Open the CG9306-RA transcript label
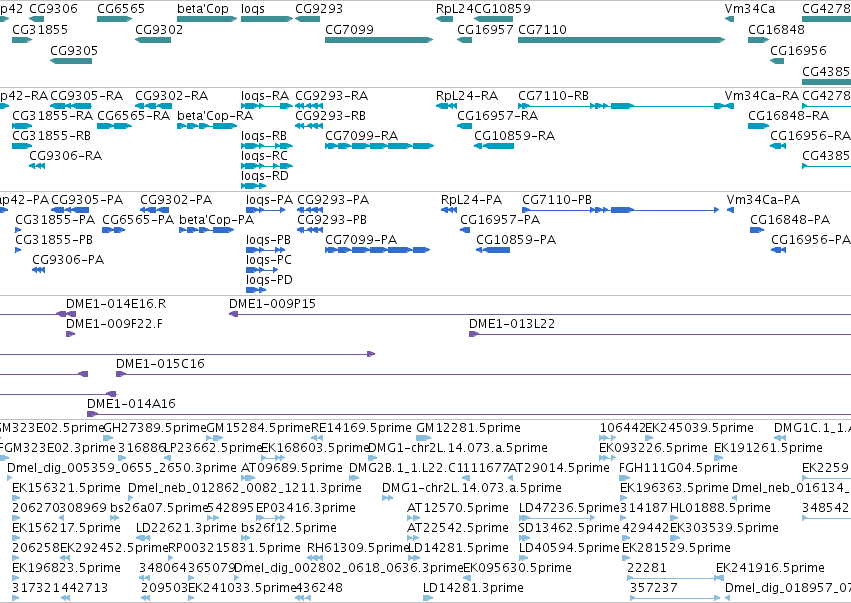 pos(66,156)
